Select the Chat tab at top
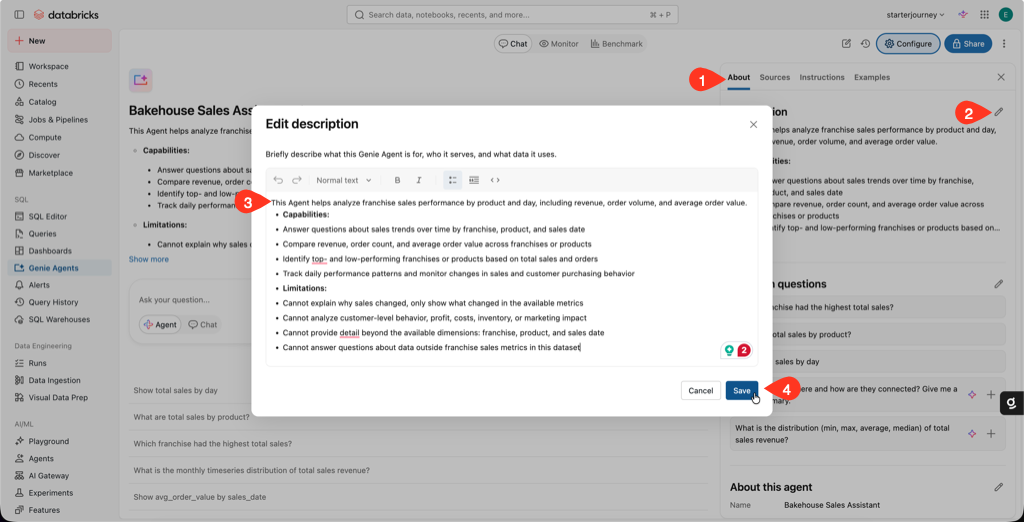The image size is (1024, 522). tap(513, 44)
